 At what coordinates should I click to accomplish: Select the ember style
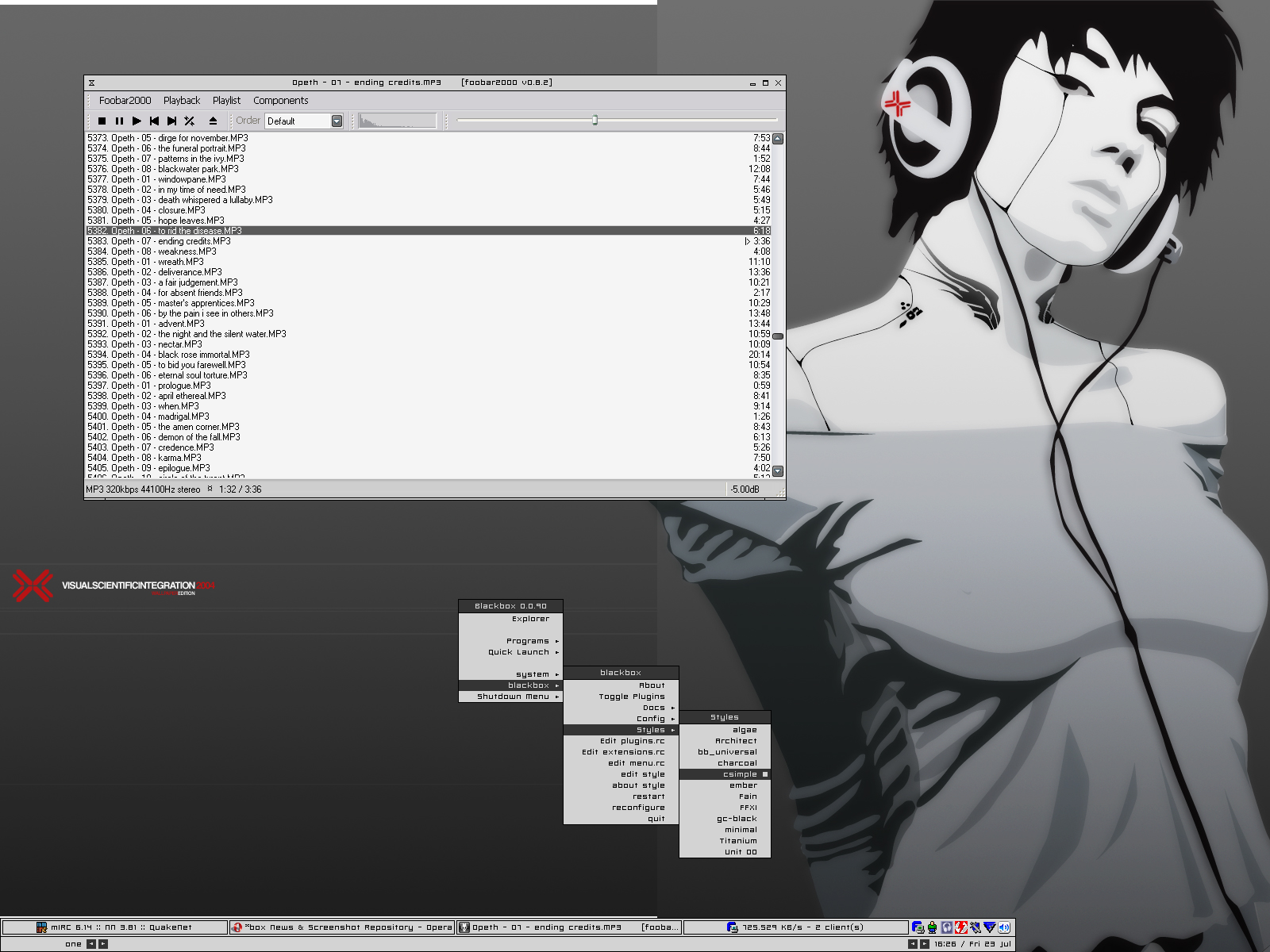pyautogui.click(x=725, y=785)
